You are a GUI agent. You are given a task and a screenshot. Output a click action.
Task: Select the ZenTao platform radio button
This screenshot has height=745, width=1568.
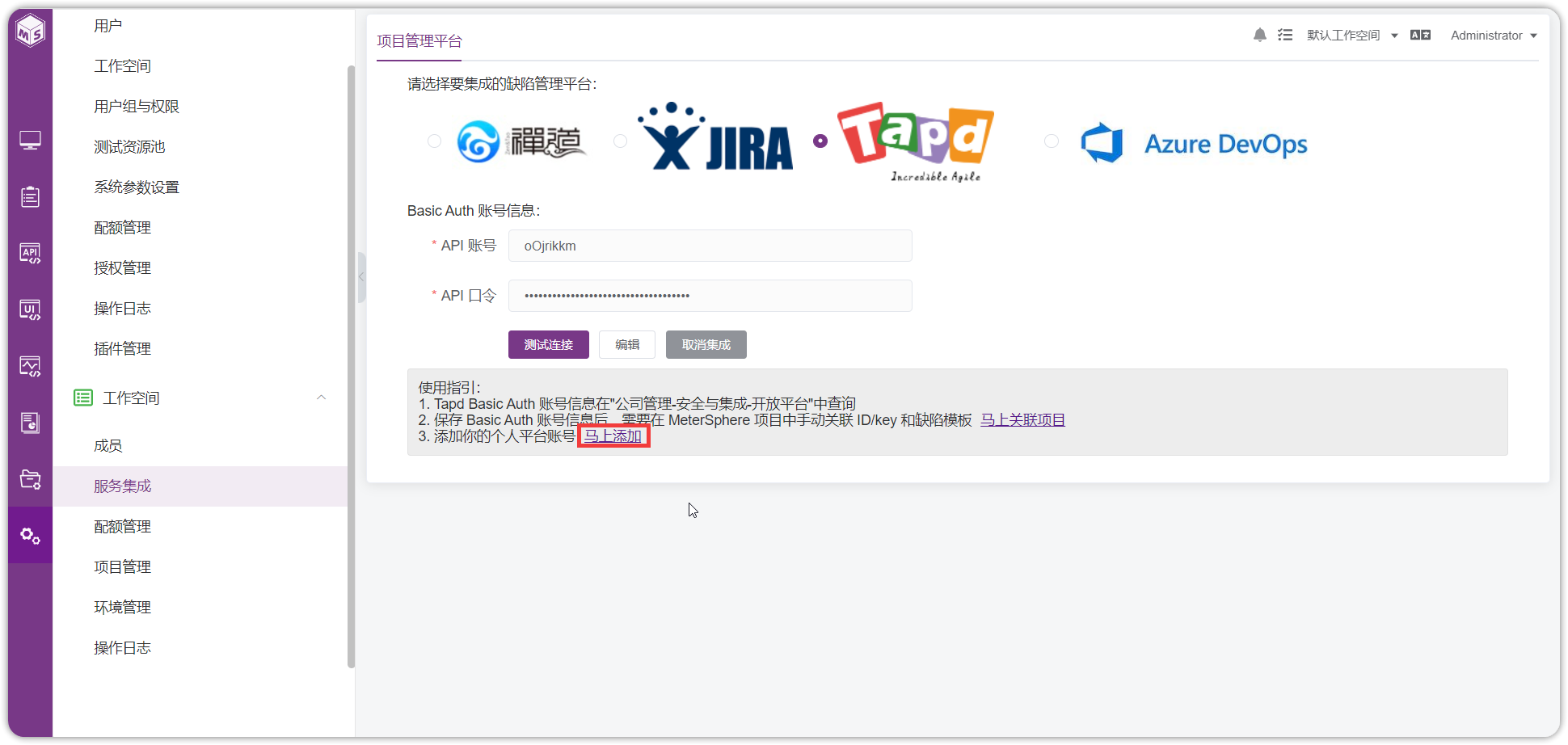coord(434,141)
